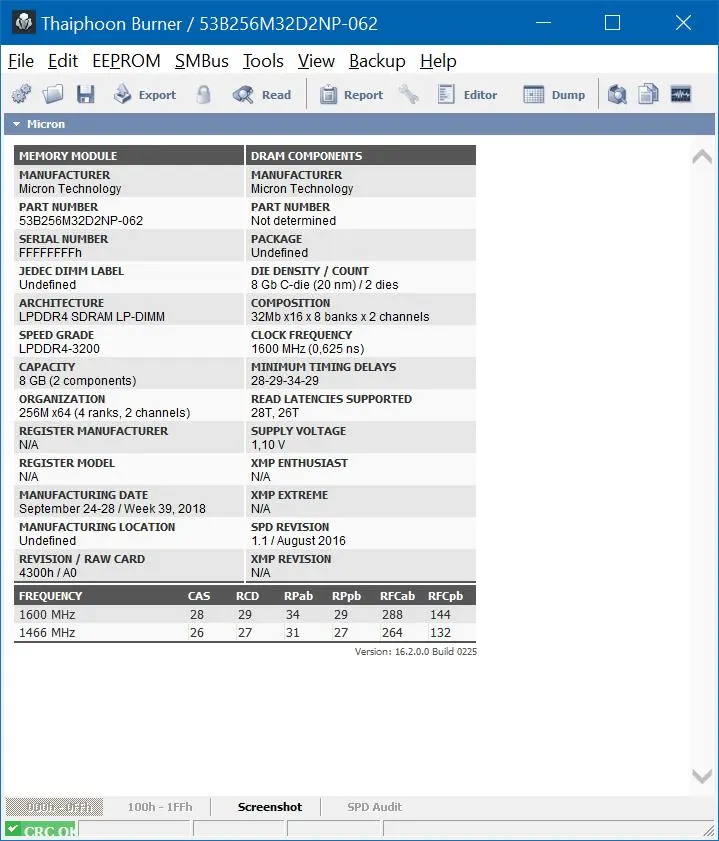
Task: Click the Editor label text
Action: 480,95
